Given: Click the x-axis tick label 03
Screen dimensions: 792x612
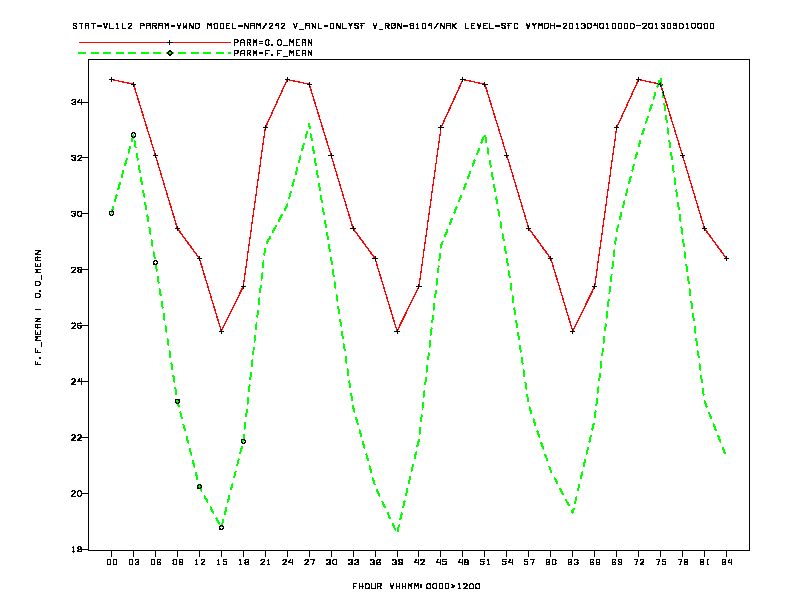Looking at the screenshot, I should tap(133, 562).
